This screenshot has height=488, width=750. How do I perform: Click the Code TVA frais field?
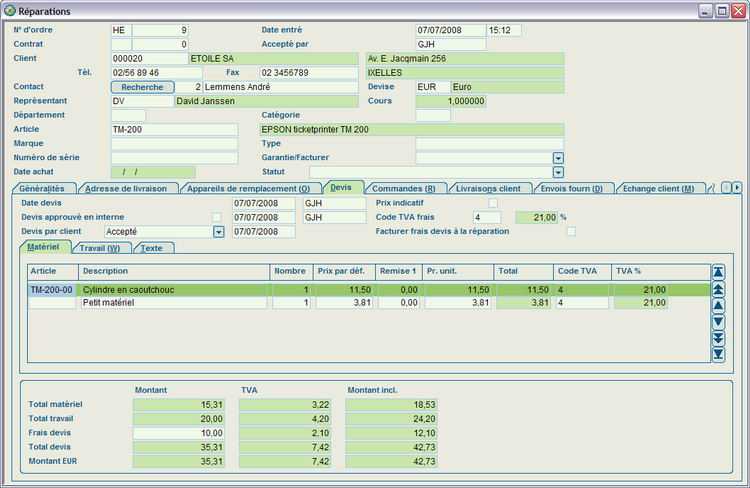pyautogui.click(x=487, y=218)
